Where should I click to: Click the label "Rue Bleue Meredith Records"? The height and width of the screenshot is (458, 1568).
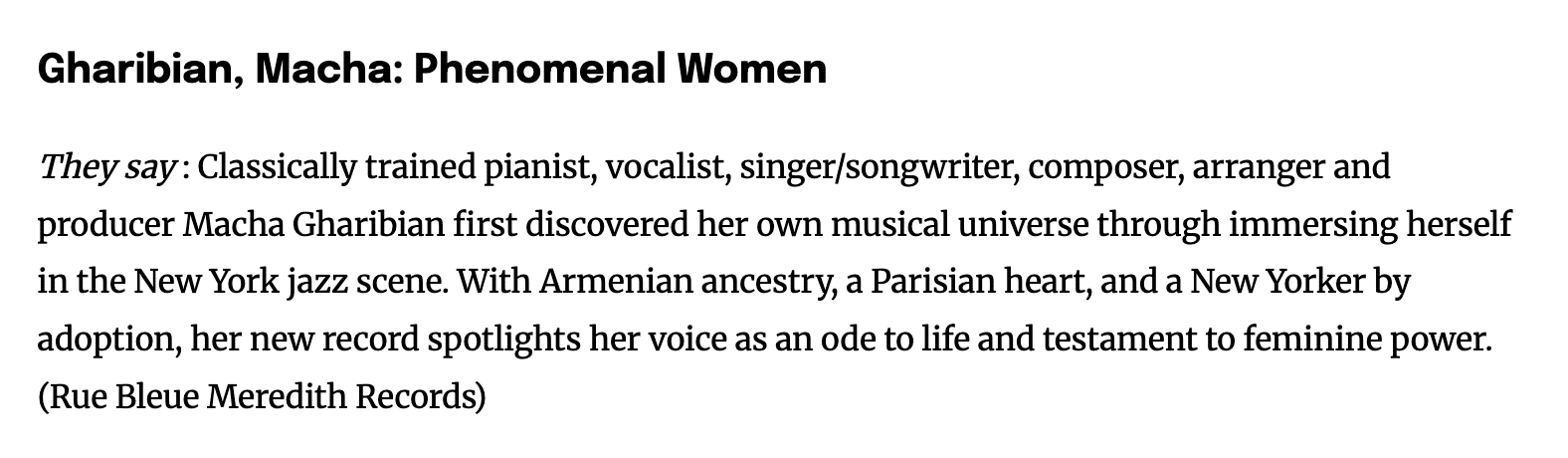262,397
